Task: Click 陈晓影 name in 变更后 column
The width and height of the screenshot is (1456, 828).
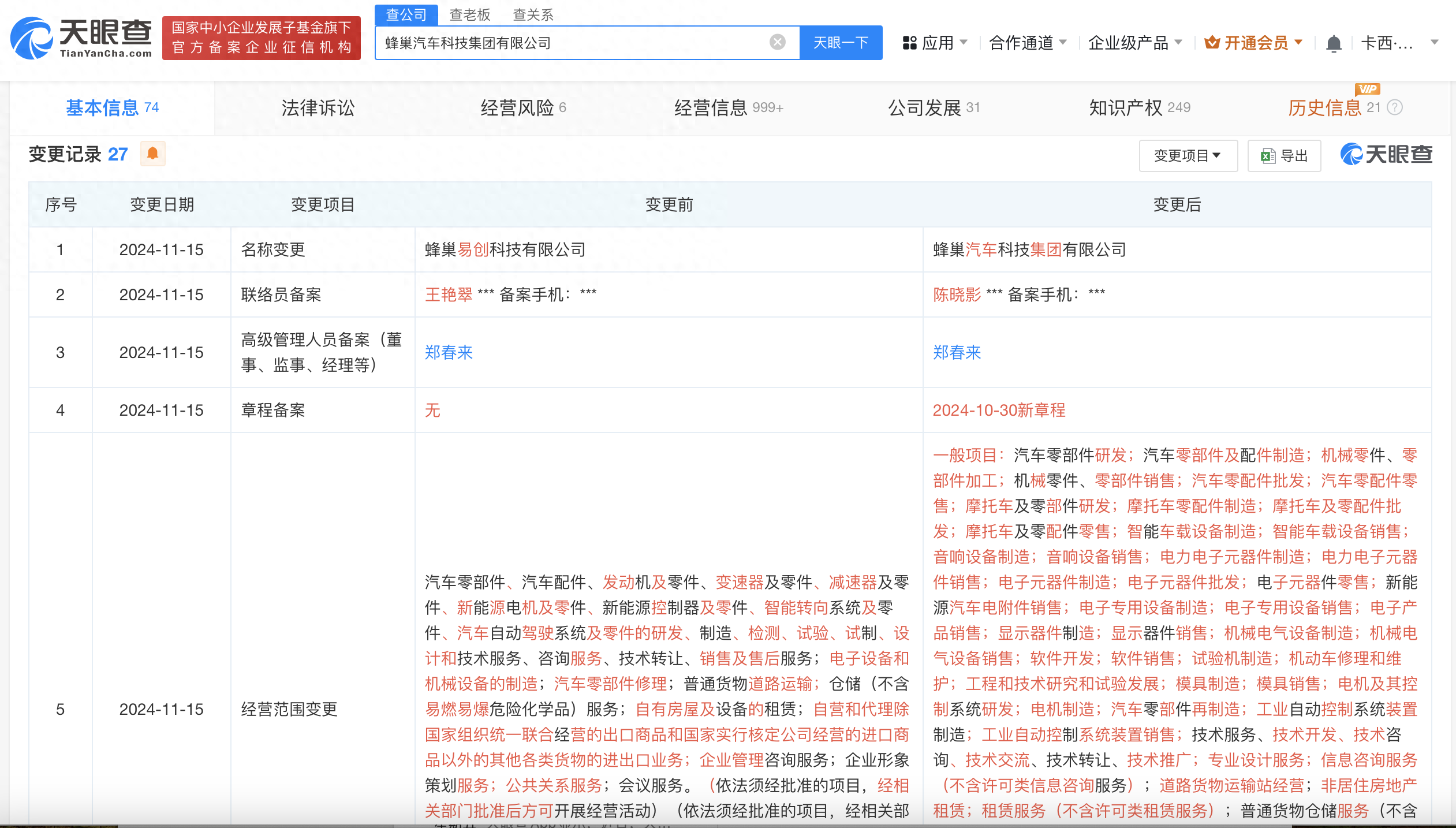Action: (957, 294)
